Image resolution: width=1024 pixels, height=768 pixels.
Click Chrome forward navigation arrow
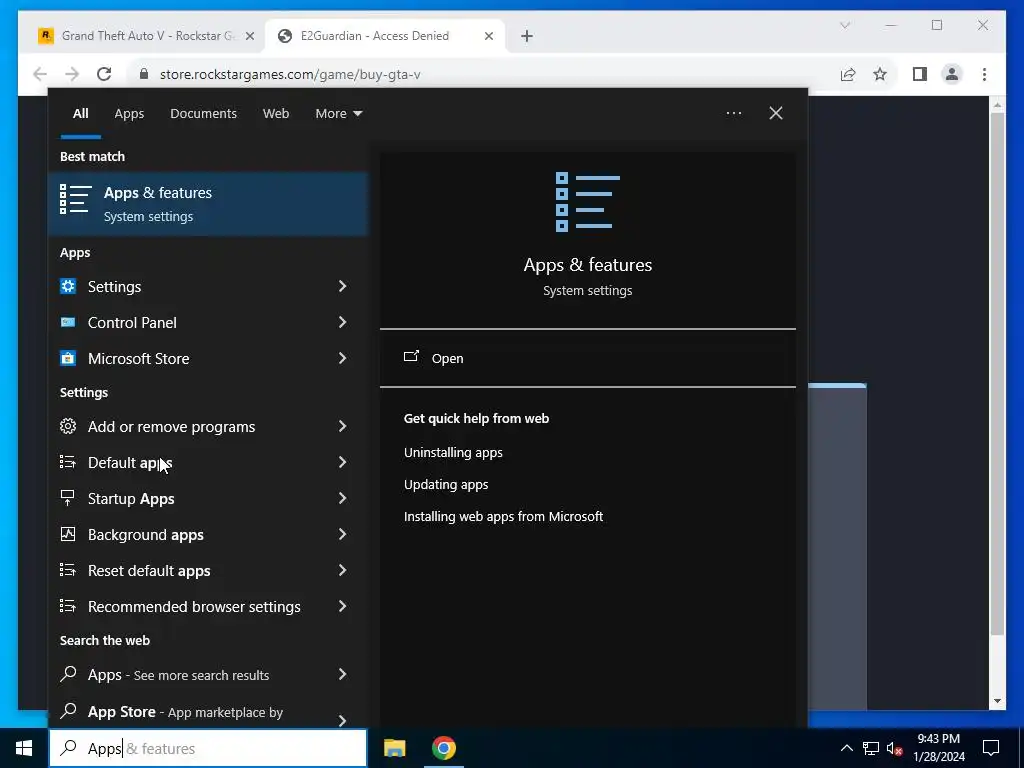pos(72,74)
